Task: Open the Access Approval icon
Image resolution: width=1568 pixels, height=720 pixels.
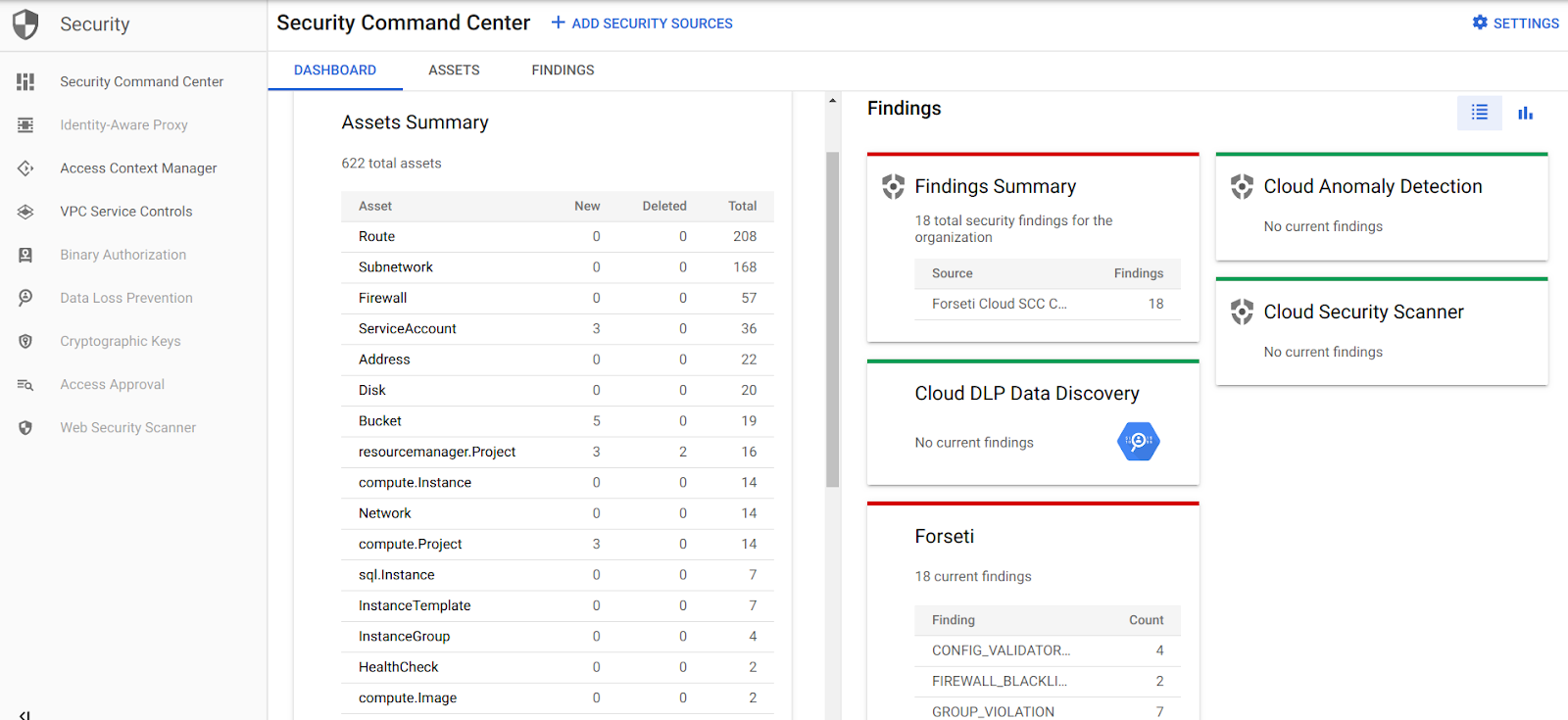Action: (x=25, y=385)
